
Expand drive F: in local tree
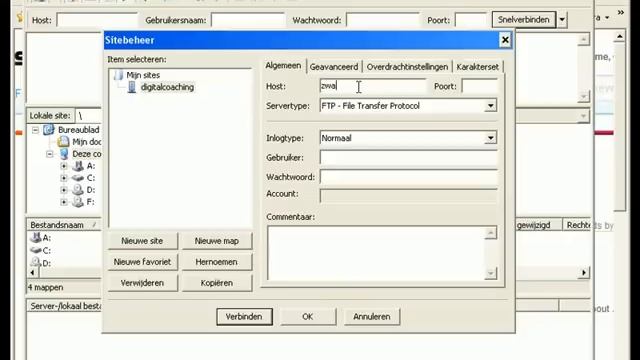coord(64,202)
